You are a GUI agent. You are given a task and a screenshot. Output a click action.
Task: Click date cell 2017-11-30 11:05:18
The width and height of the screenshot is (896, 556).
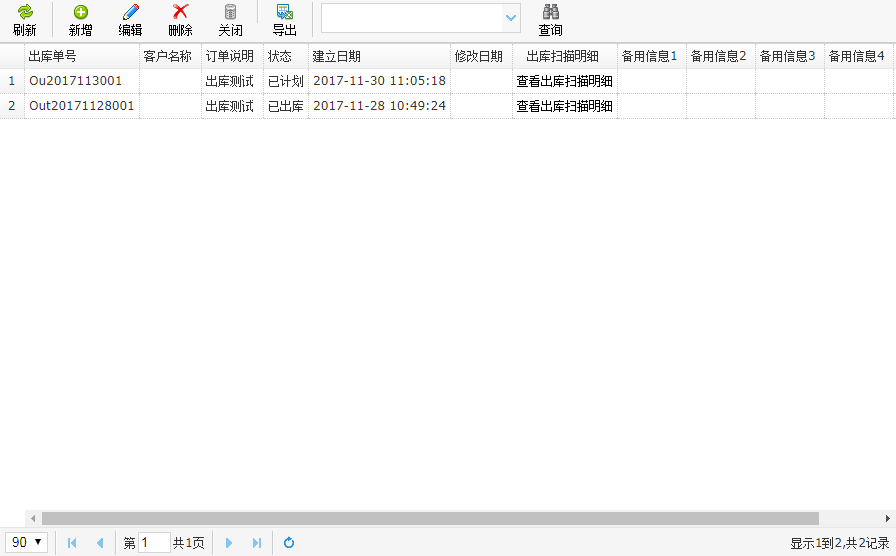(379, 81)
